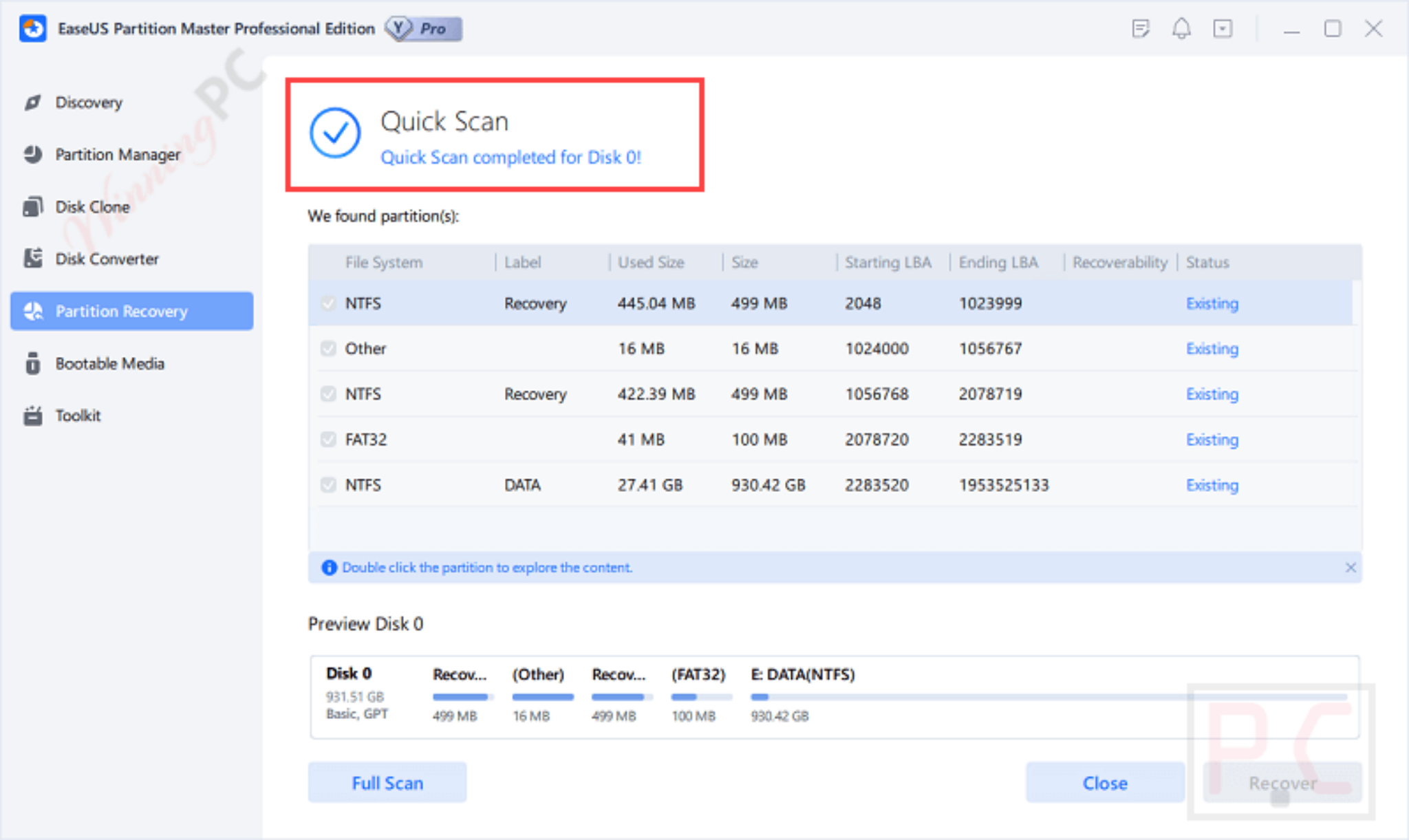Viewport: 1409px width, 840px height.
Task: Switch to Partition Recovery
Action: (x=121, y=311)
